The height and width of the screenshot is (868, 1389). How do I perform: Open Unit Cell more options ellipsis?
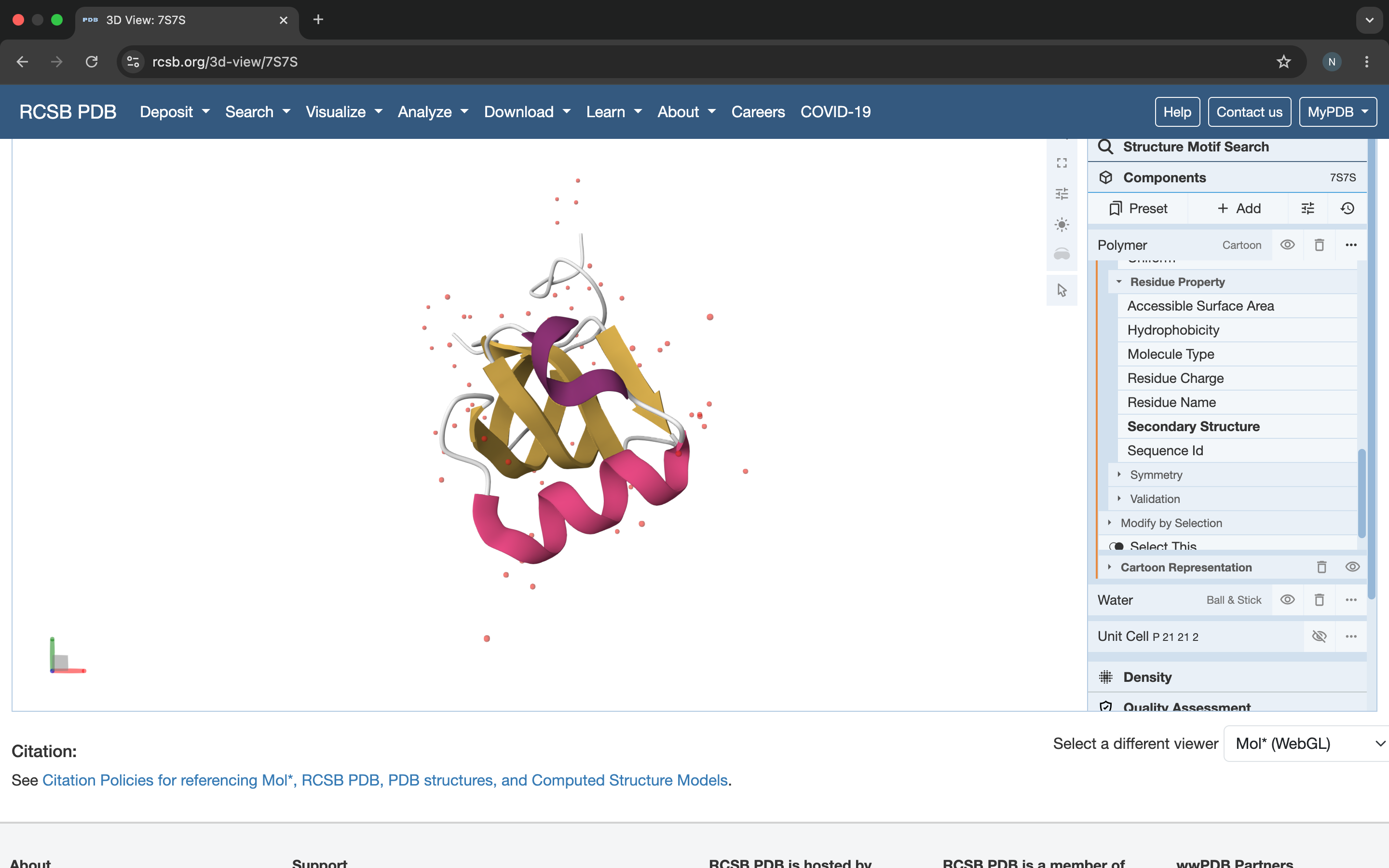[x=1350, y=637]
